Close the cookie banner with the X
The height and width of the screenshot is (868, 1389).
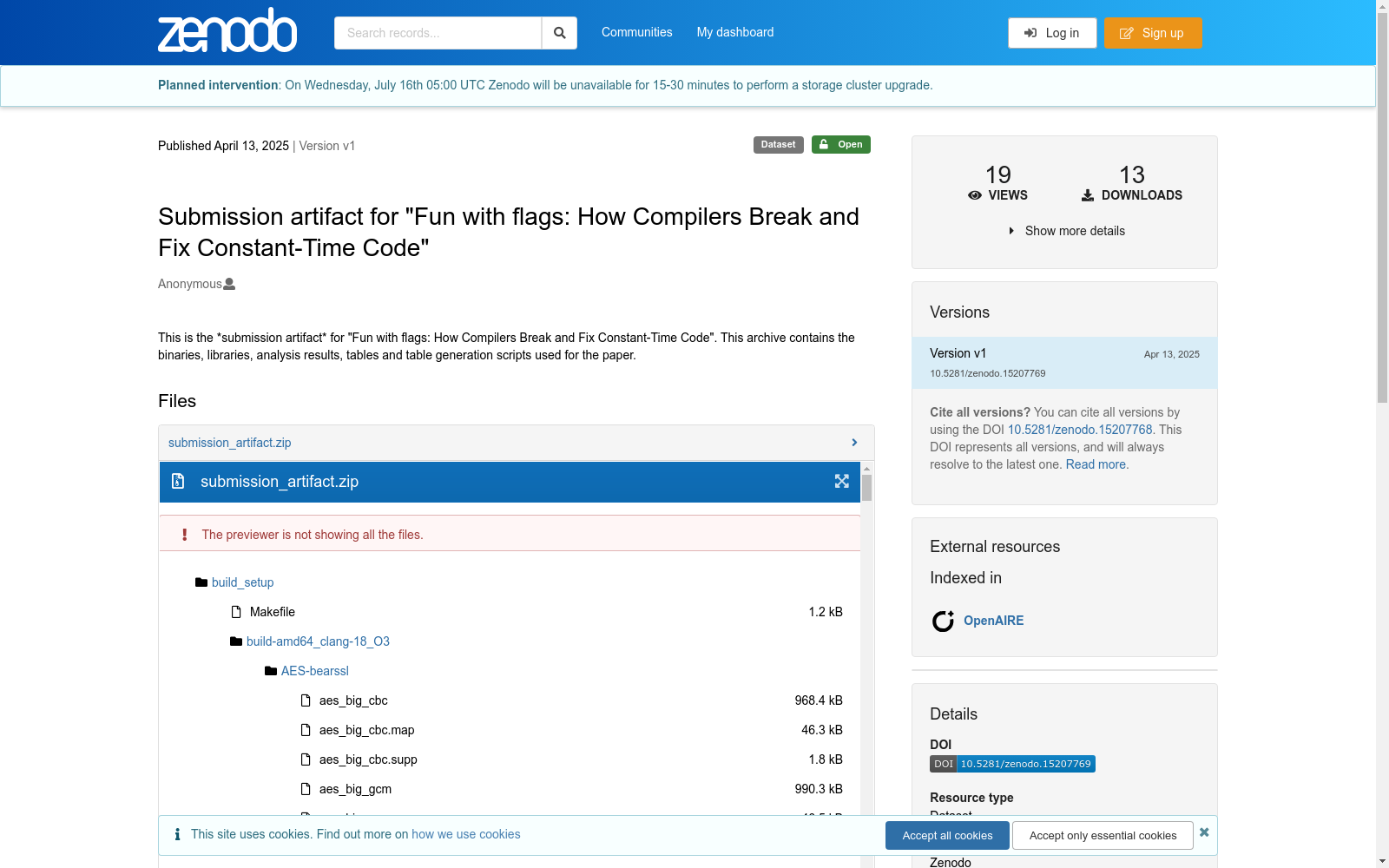(1204, 832)
